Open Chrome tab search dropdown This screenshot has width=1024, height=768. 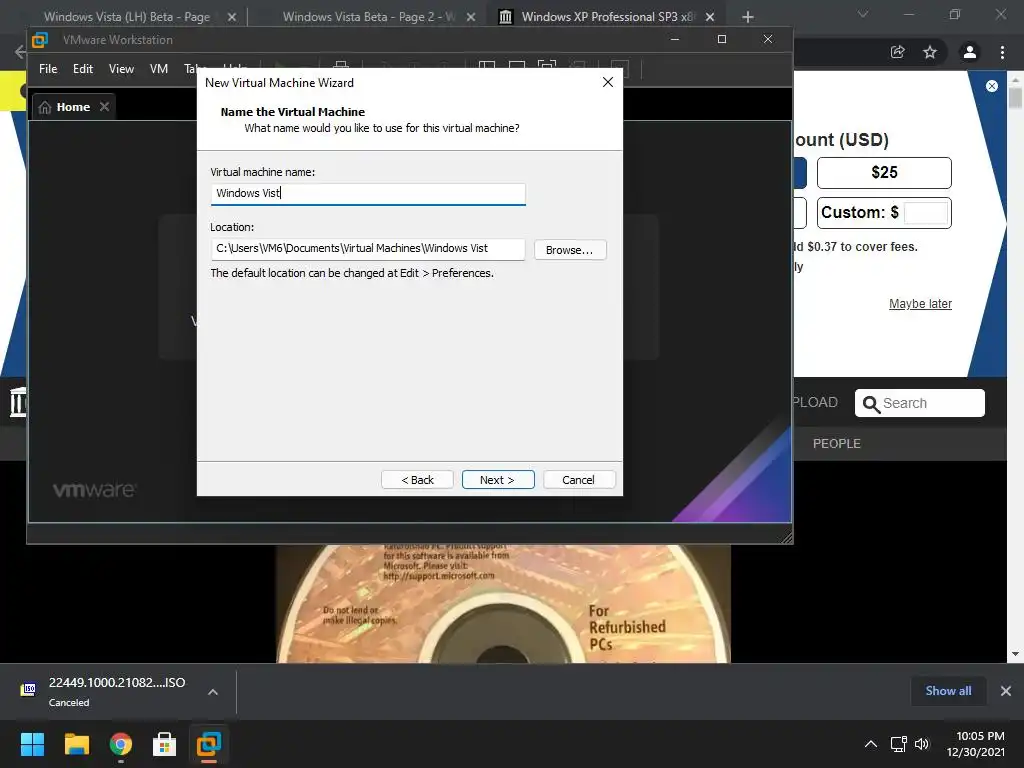pos(863,14)
